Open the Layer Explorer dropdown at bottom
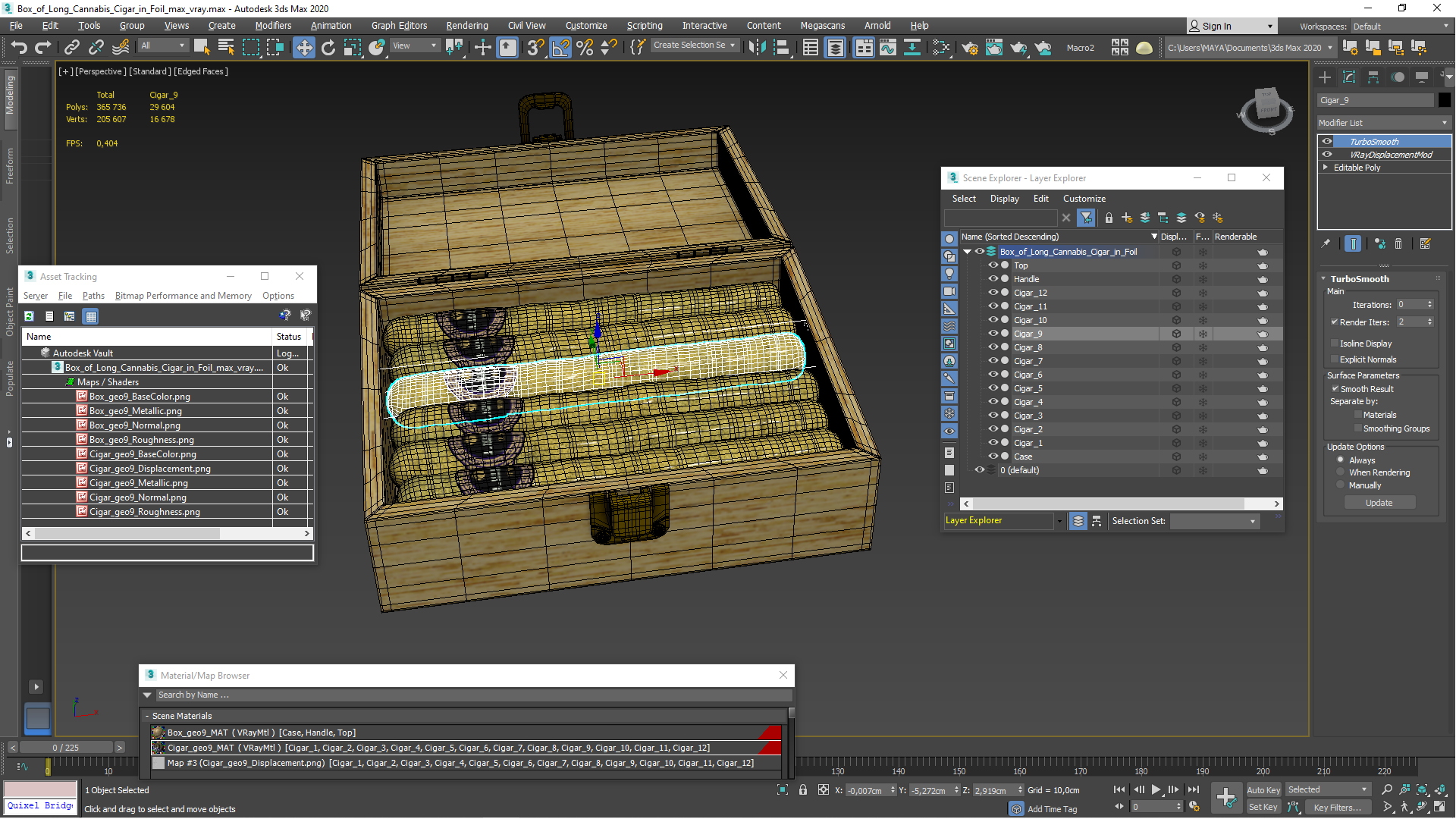This screenshot has width=1456, height=819. pos(1059,521)
